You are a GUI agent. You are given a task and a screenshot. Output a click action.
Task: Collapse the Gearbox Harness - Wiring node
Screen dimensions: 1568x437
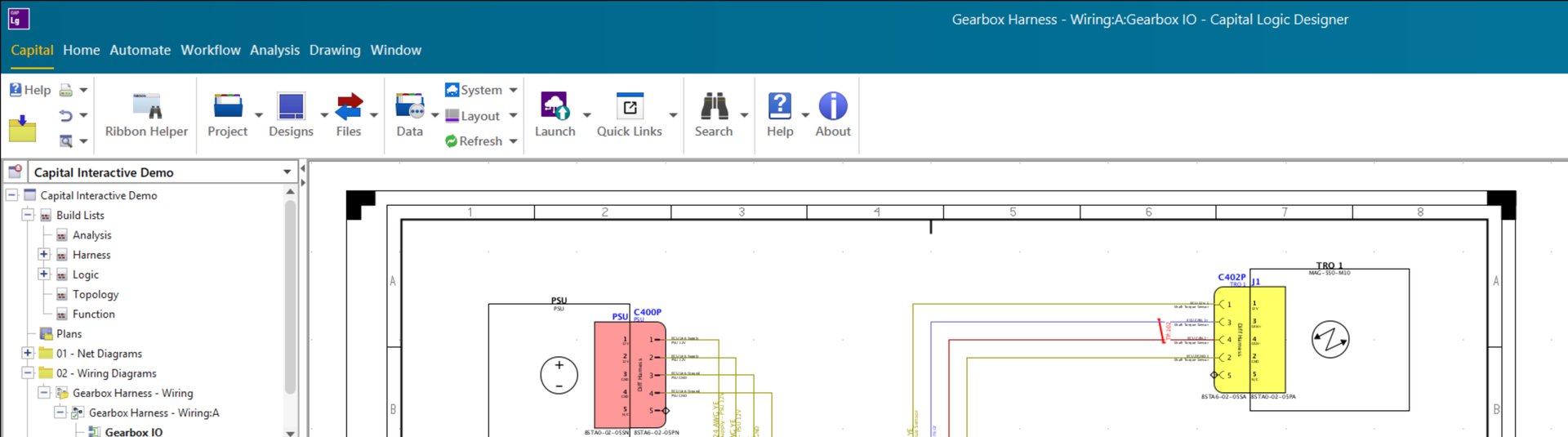point(44,393)
